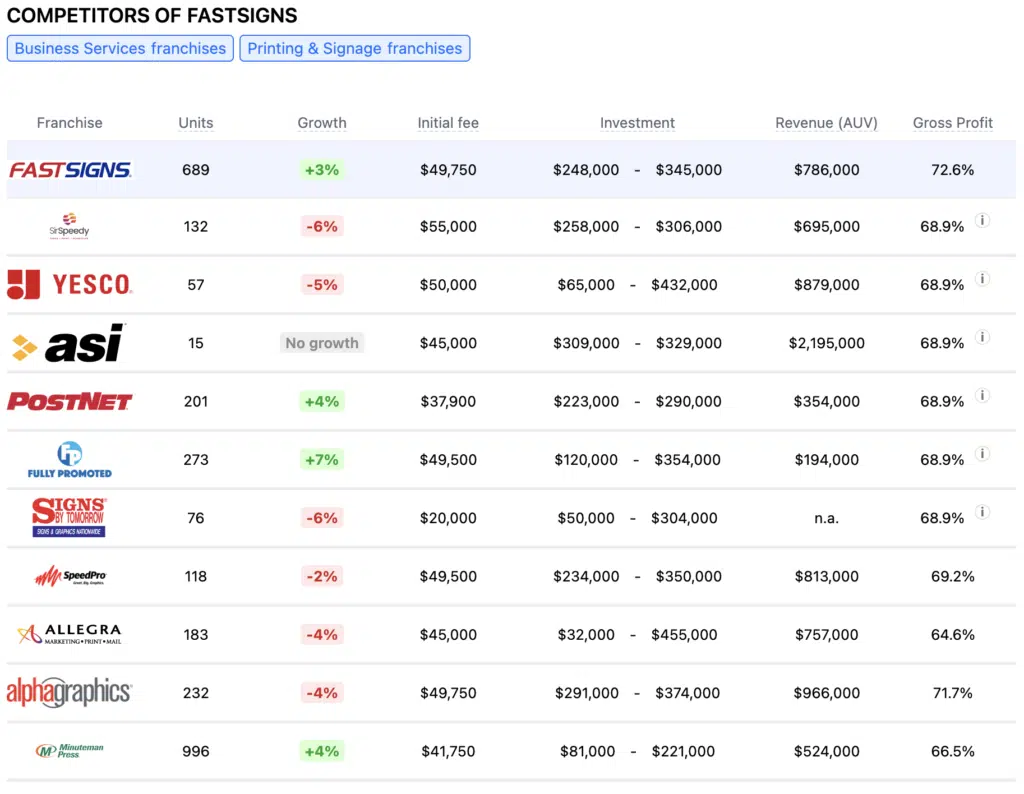Open the PostNet logo
The image size is (1024, 794).
(70, 401)
